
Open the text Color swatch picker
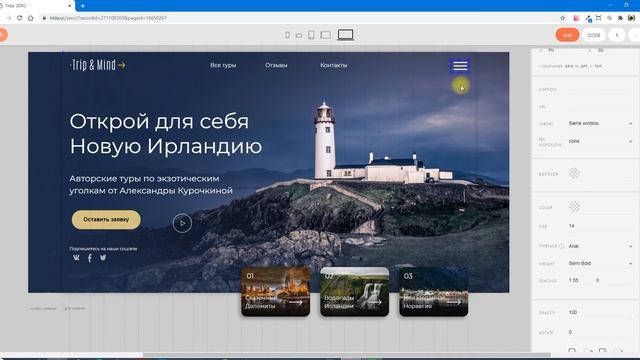(574, 207)
